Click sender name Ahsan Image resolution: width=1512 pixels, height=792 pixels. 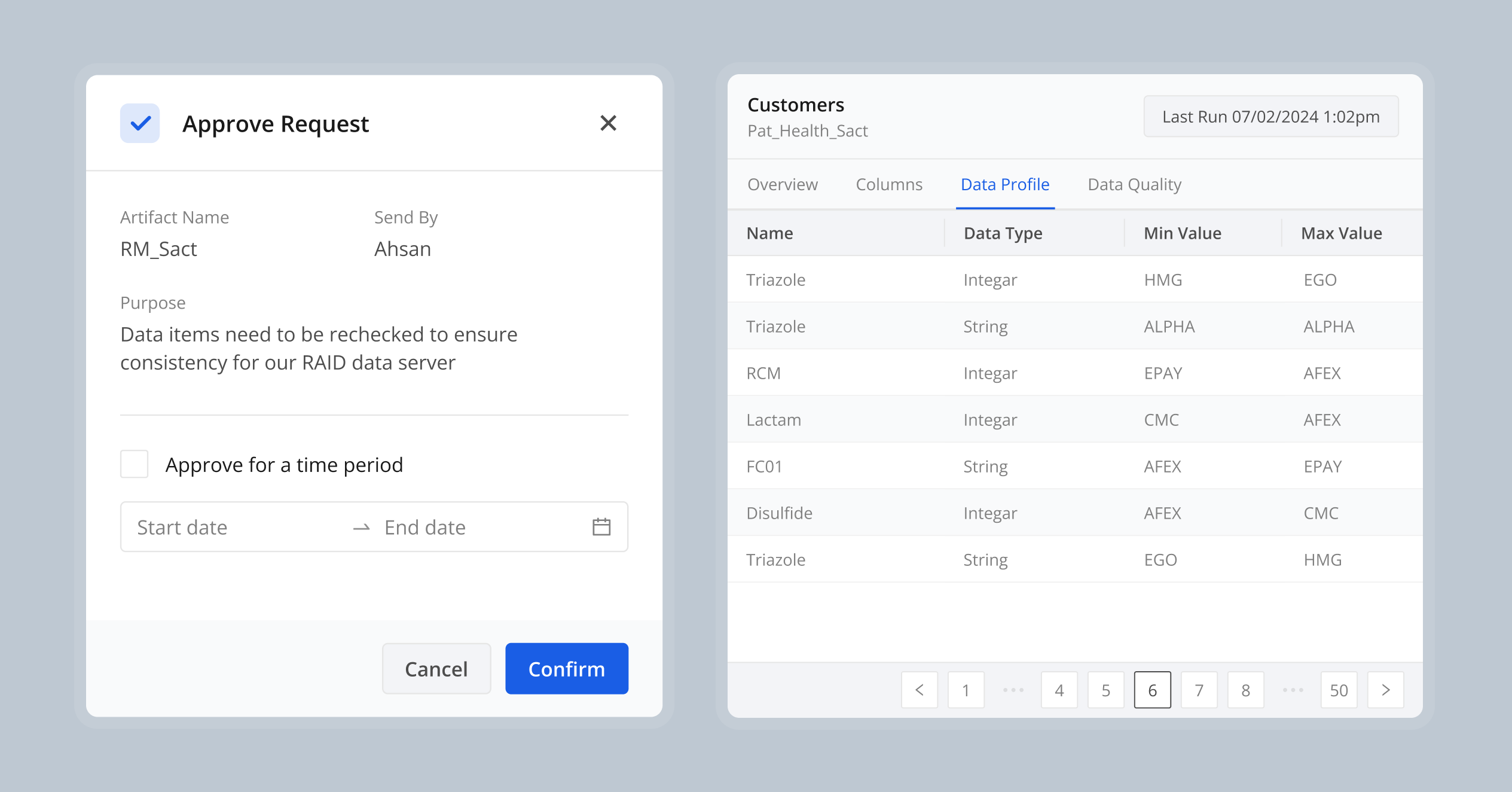(402, 249)
